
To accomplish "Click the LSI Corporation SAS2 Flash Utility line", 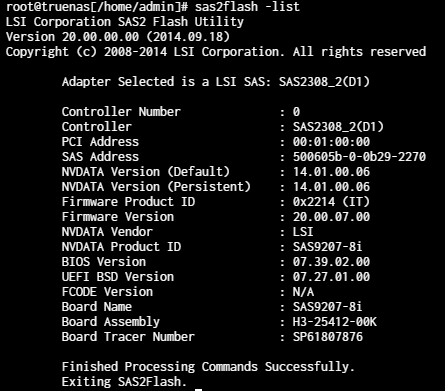I will click(x=125, y=22).
